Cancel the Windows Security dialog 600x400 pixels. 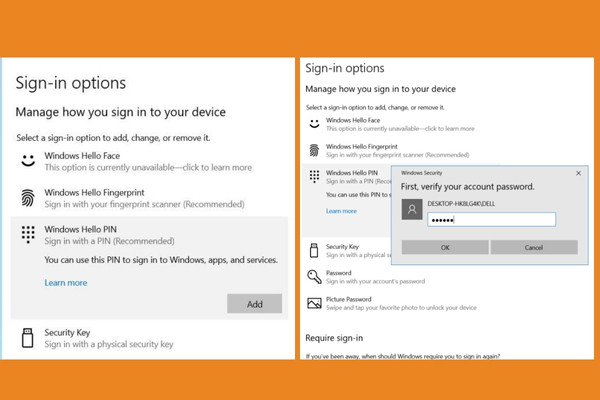click(534, 248)
